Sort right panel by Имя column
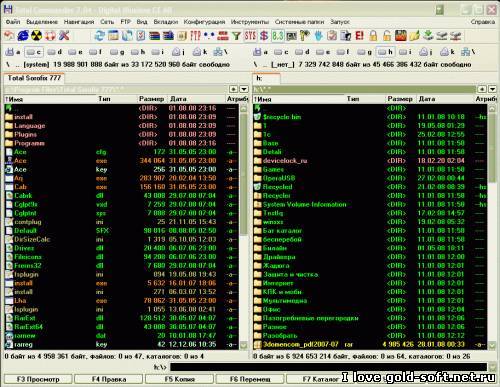Image resolution: width=500 pixels, height=387 pixels. click(298, 99)
